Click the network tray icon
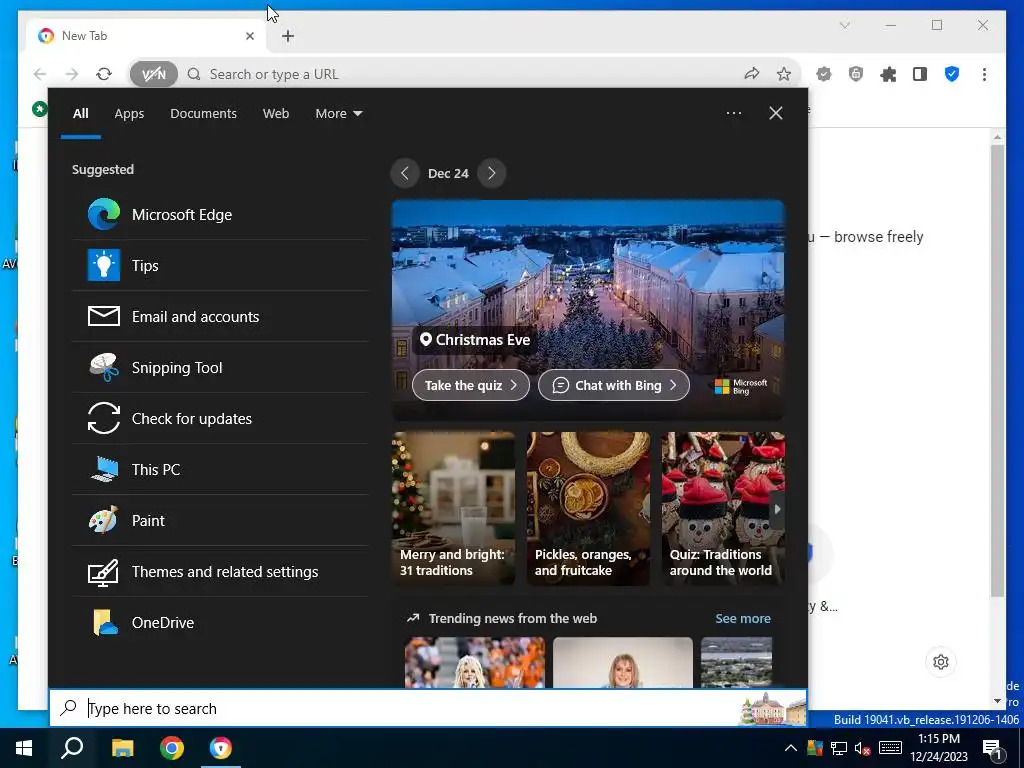The height and width of the screenshot is (768, 1024). pyautogui.click(x=839, y=748)
